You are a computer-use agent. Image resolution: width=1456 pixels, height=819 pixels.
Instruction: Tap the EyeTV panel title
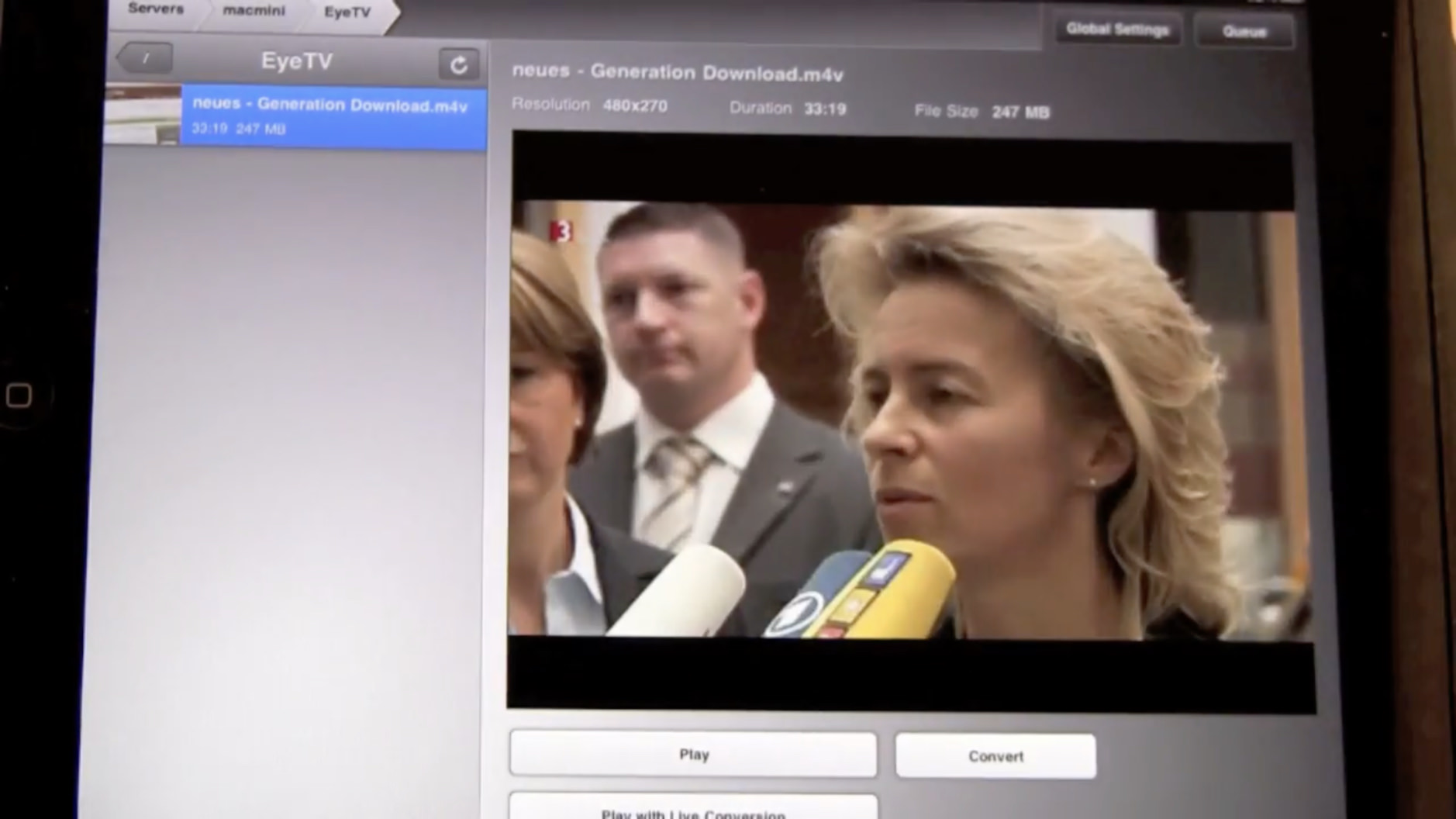click(296, 61)
